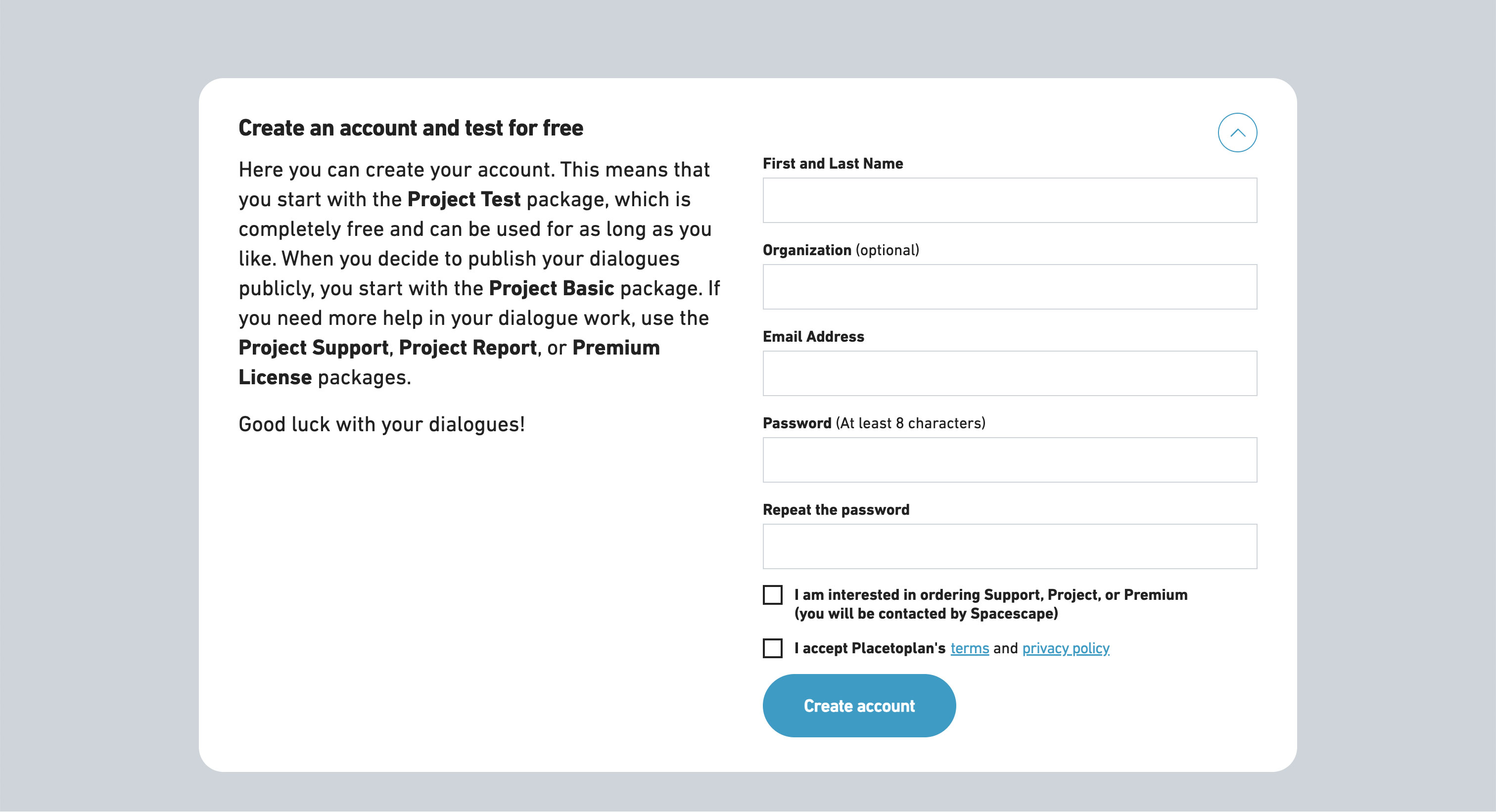
Task: Select the Organization optional field
Action: (1009, 286)
